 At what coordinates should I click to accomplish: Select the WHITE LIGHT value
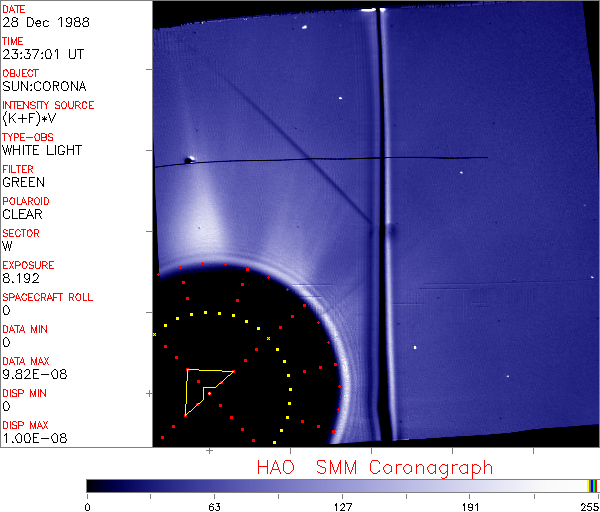[x=42, y=150]
